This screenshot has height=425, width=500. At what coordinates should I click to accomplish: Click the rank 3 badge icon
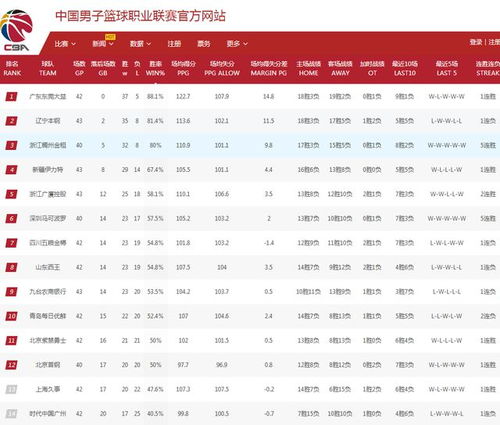11,145
